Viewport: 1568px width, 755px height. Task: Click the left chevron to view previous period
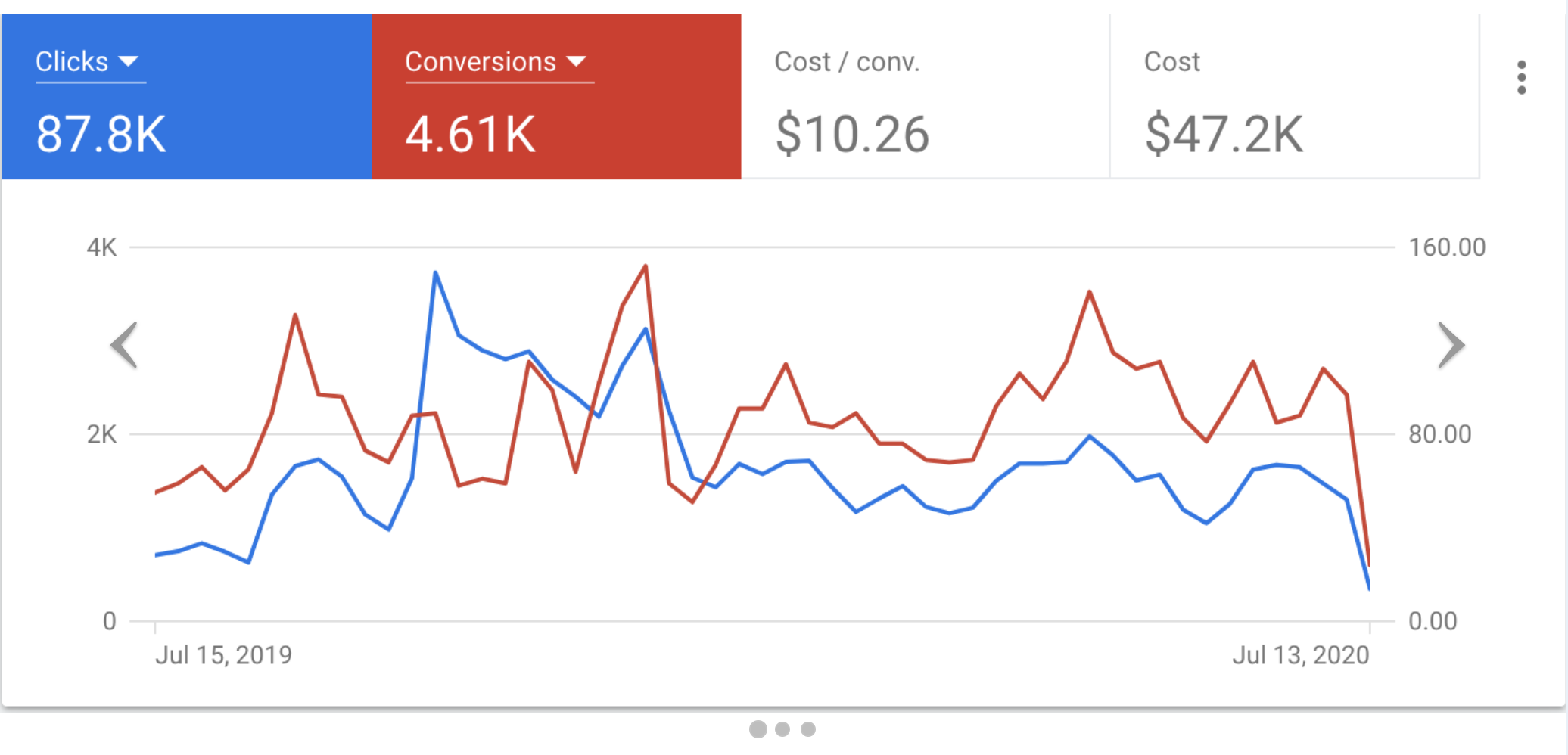point(124,345)
